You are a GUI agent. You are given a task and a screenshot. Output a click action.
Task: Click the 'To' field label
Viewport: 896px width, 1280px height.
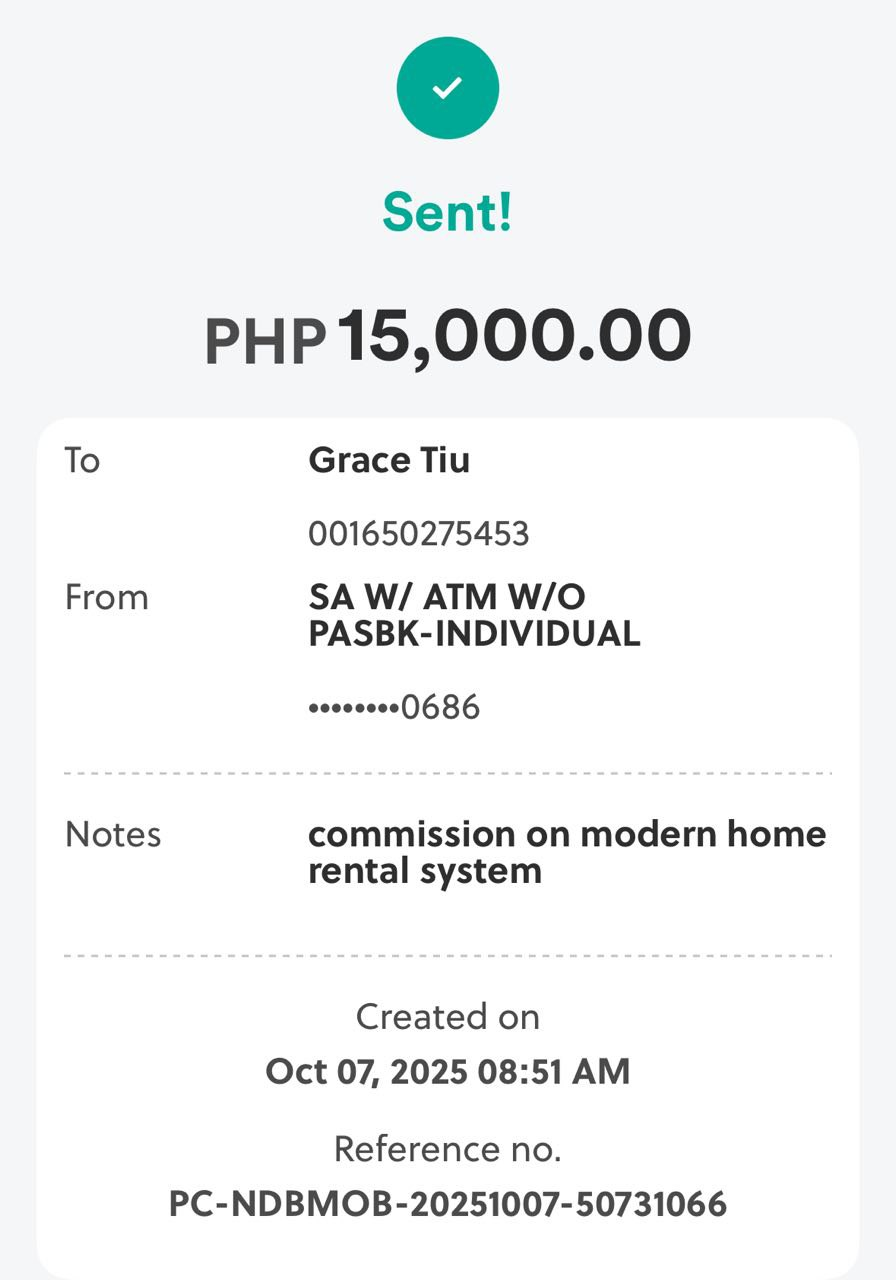83,461
